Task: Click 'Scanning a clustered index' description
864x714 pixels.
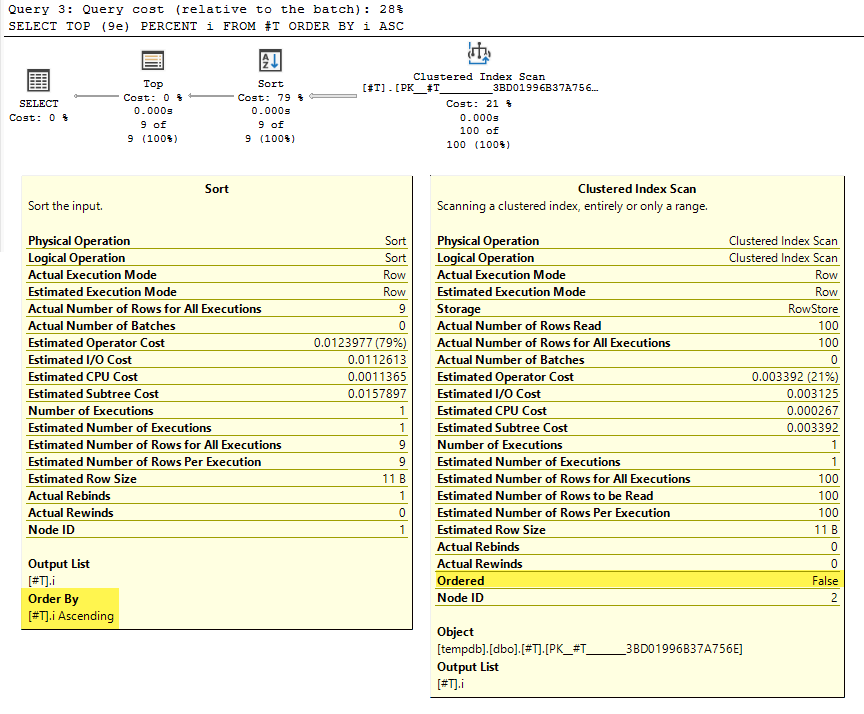Action: (573, 206)
